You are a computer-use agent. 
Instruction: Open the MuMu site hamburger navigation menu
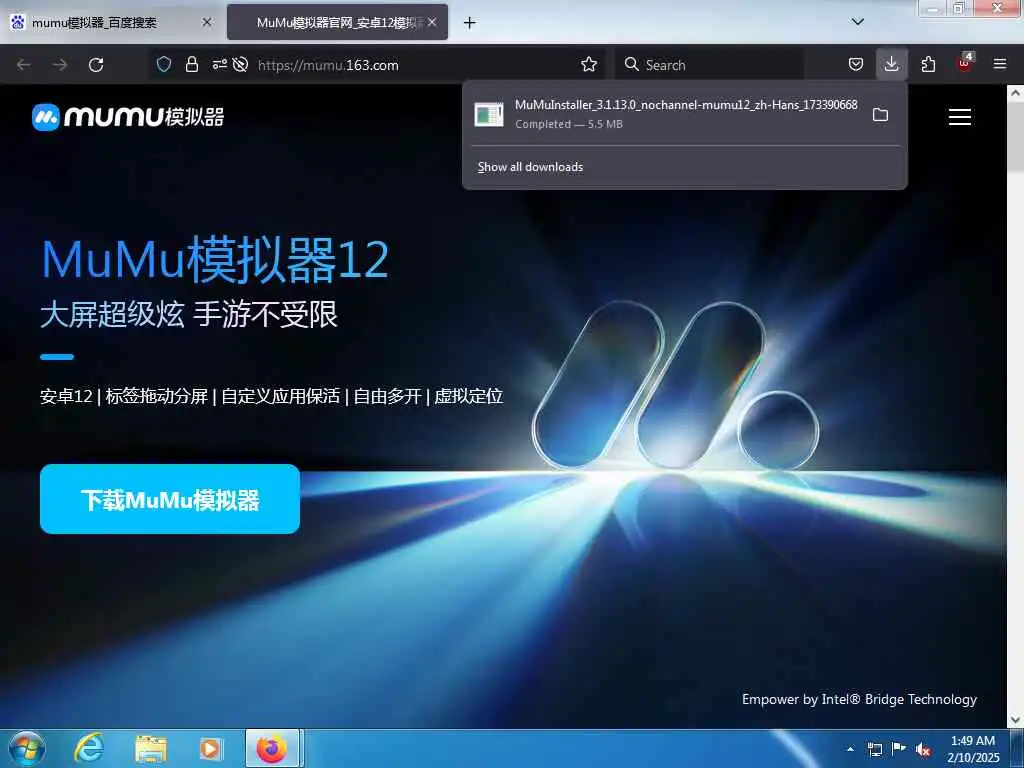(x=959, y=117)
